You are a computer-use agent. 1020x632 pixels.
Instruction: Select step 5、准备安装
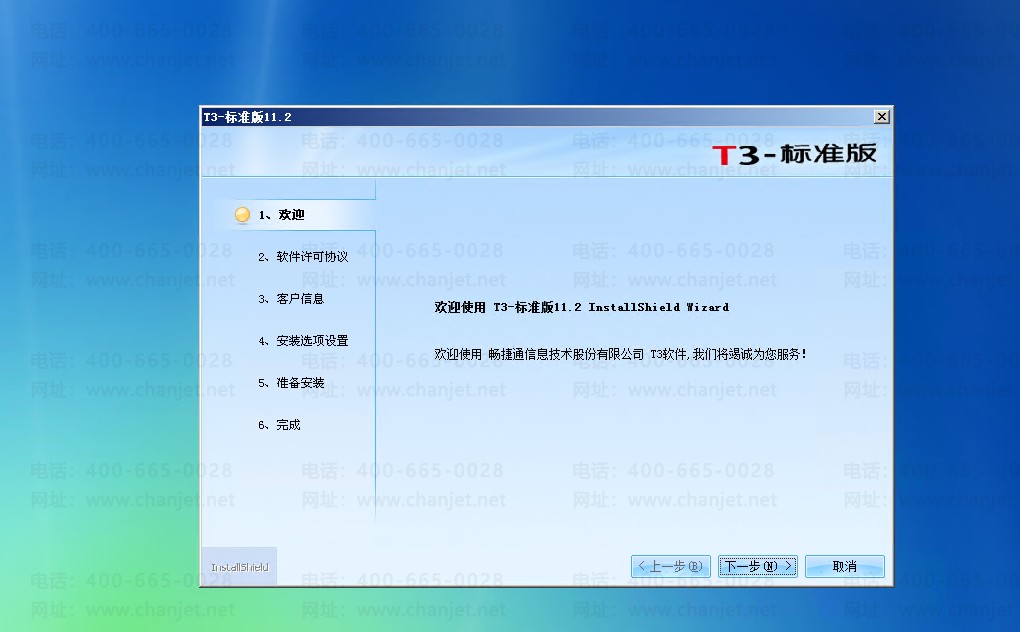(291, 383)
